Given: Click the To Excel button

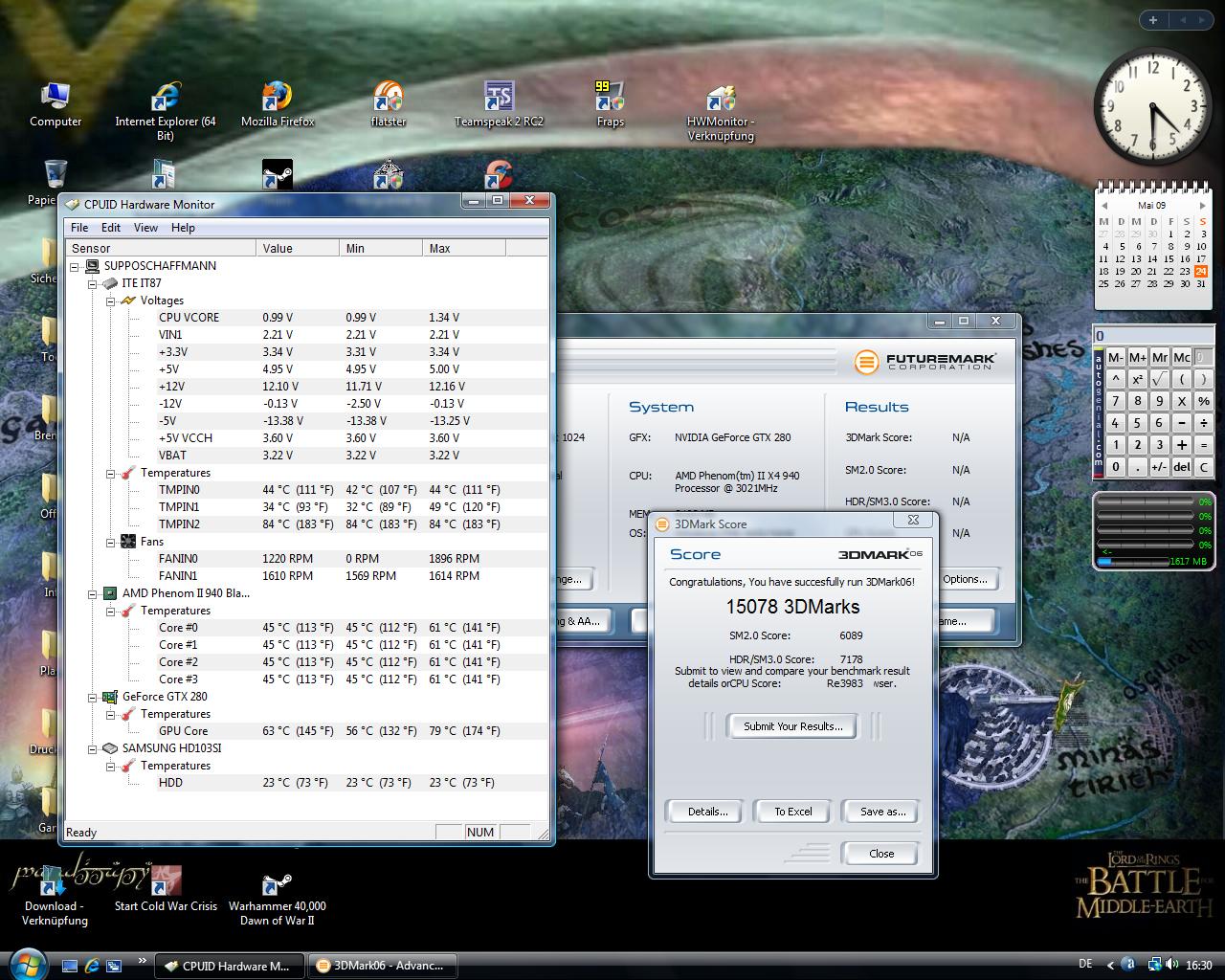Looking at the screenshot, I should [x=793, y=812].
